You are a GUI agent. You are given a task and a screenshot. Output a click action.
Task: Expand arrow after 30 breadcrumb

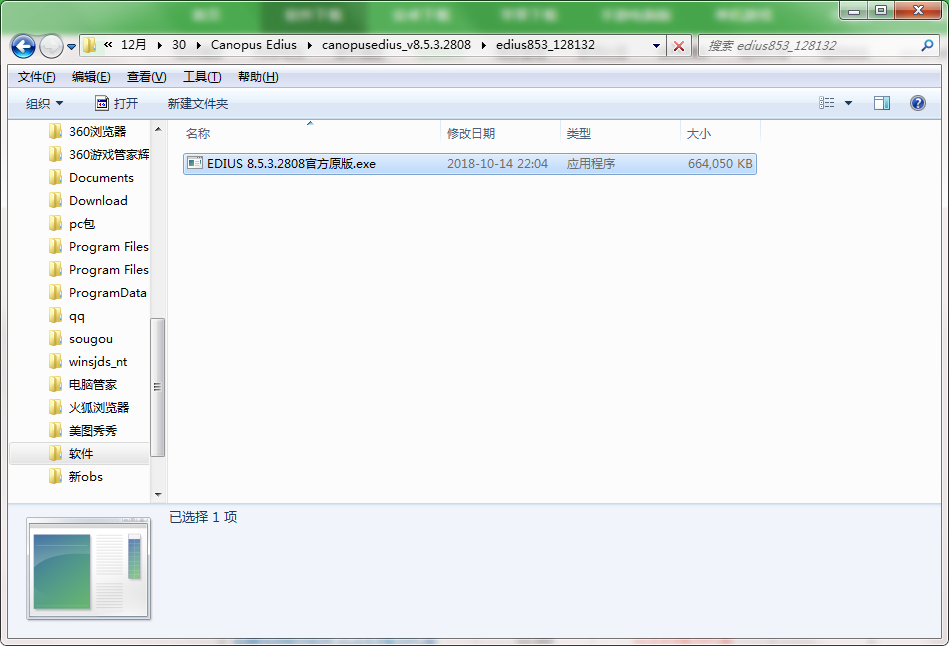[x=199, y=45]
